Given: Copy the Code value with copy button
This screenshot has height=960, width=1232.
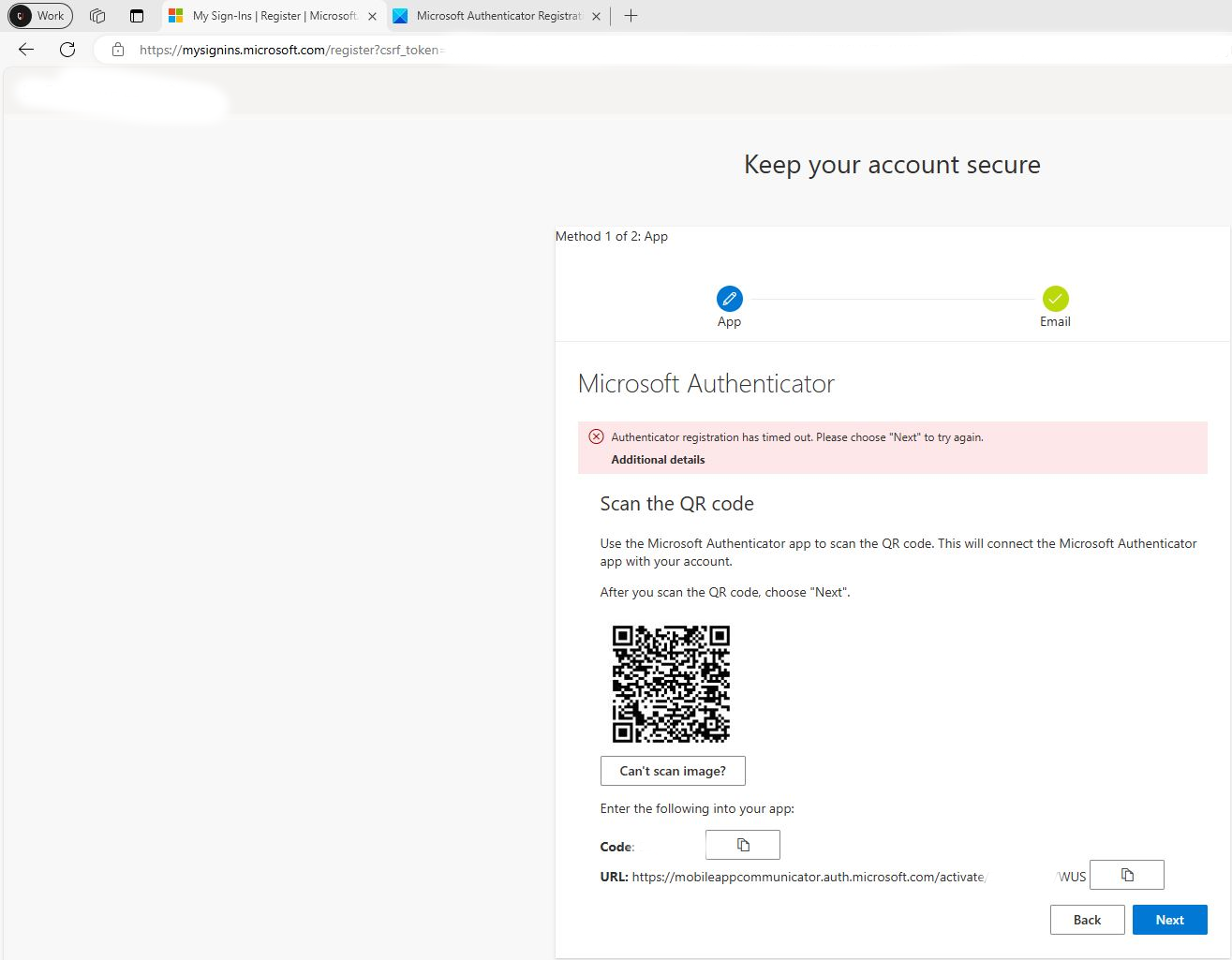Looking at the screenshot, I should click(743, 845).
